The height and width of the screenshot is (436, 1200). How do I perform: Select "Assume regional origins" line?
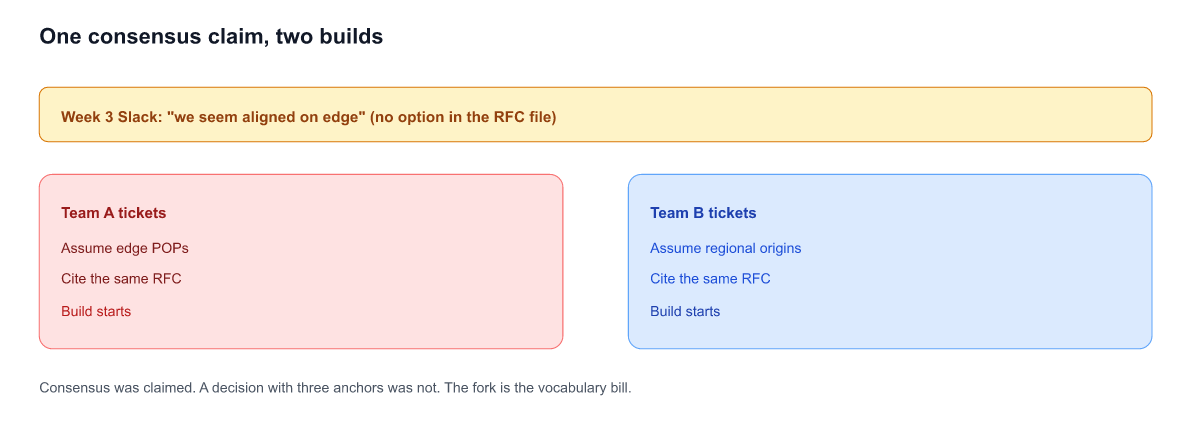tap(725, 248)
